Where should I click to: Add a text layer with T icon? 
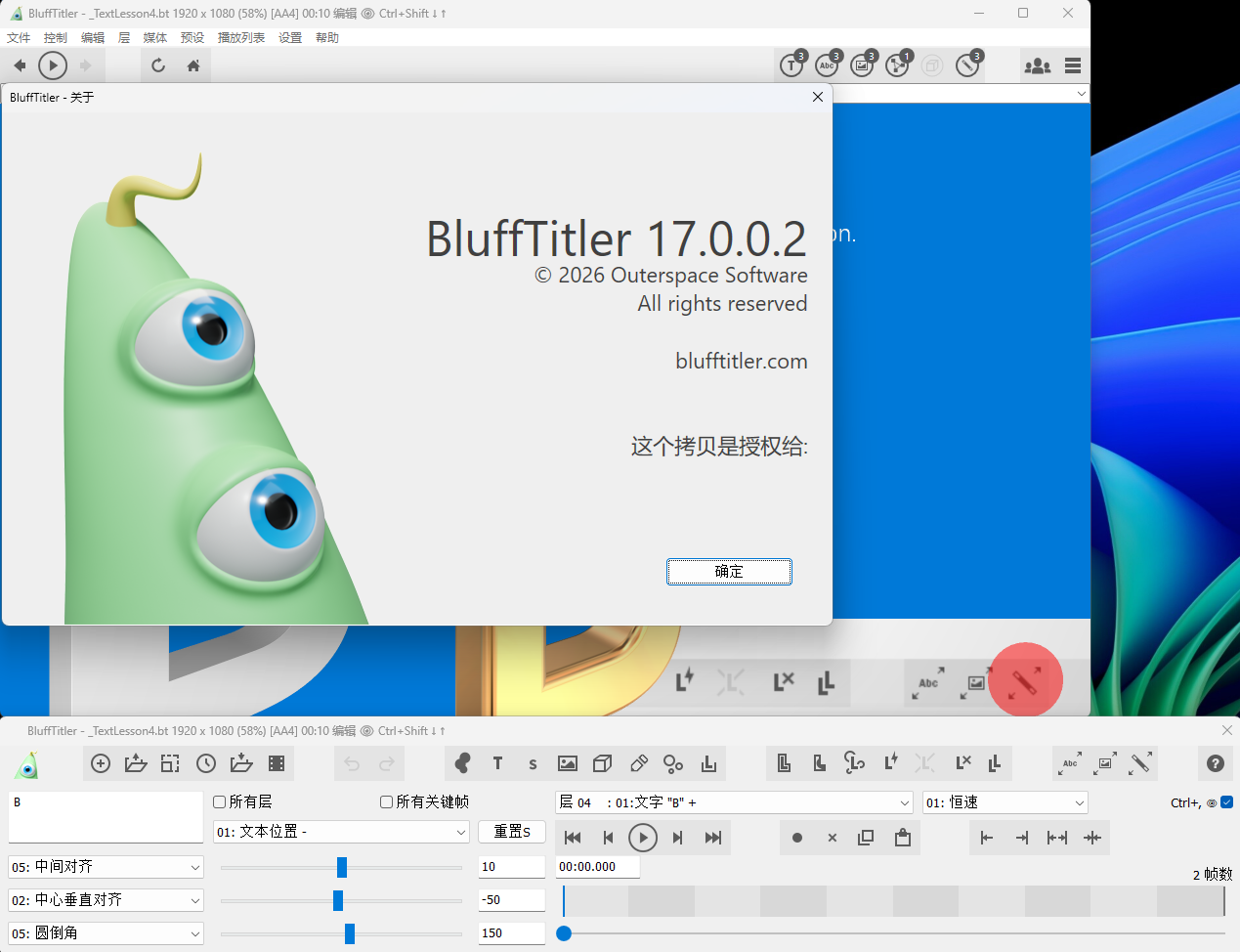tap(497, 763)
